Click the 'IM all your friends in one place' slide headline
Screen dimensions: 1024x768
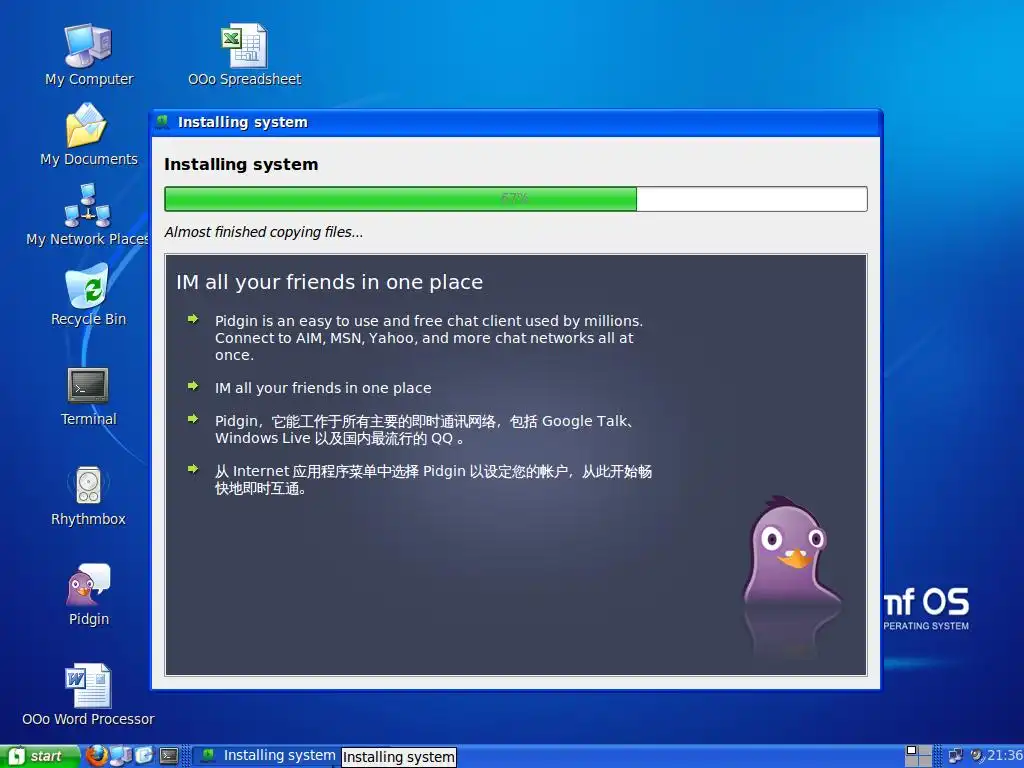pos(329,282)
